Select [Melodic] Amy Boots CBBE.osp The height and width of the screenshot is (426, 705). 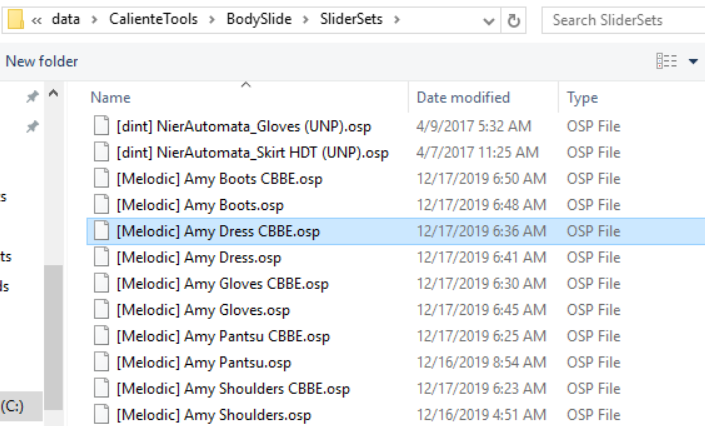(219, 179)
